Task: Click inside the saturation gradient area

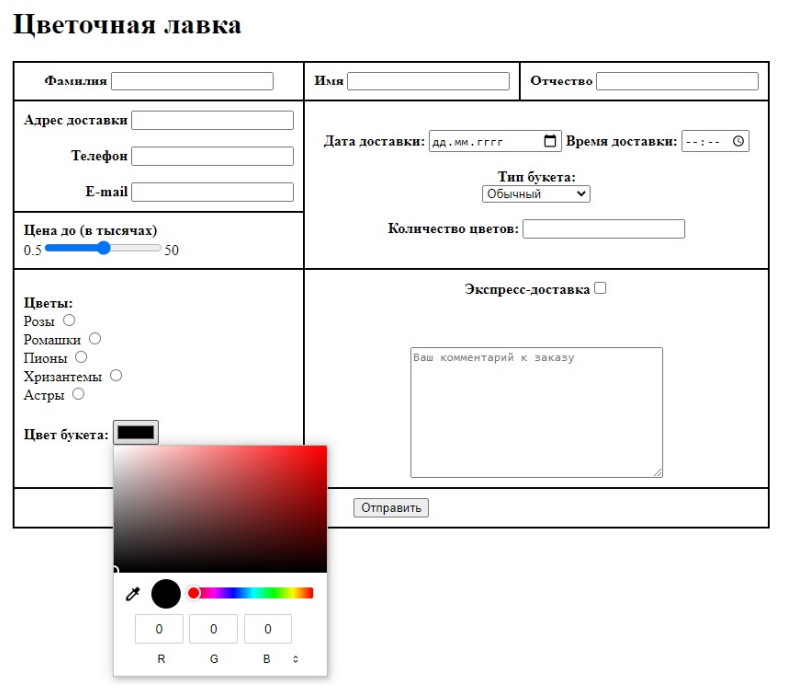Action: [x=220, y=509]
